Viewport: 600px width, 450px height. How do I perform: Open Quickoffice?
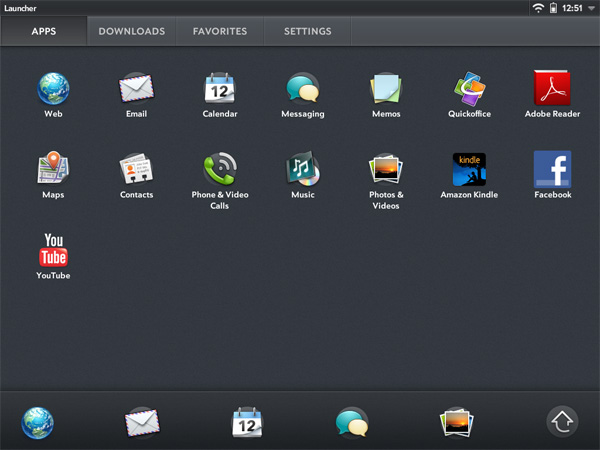point(469,89)
